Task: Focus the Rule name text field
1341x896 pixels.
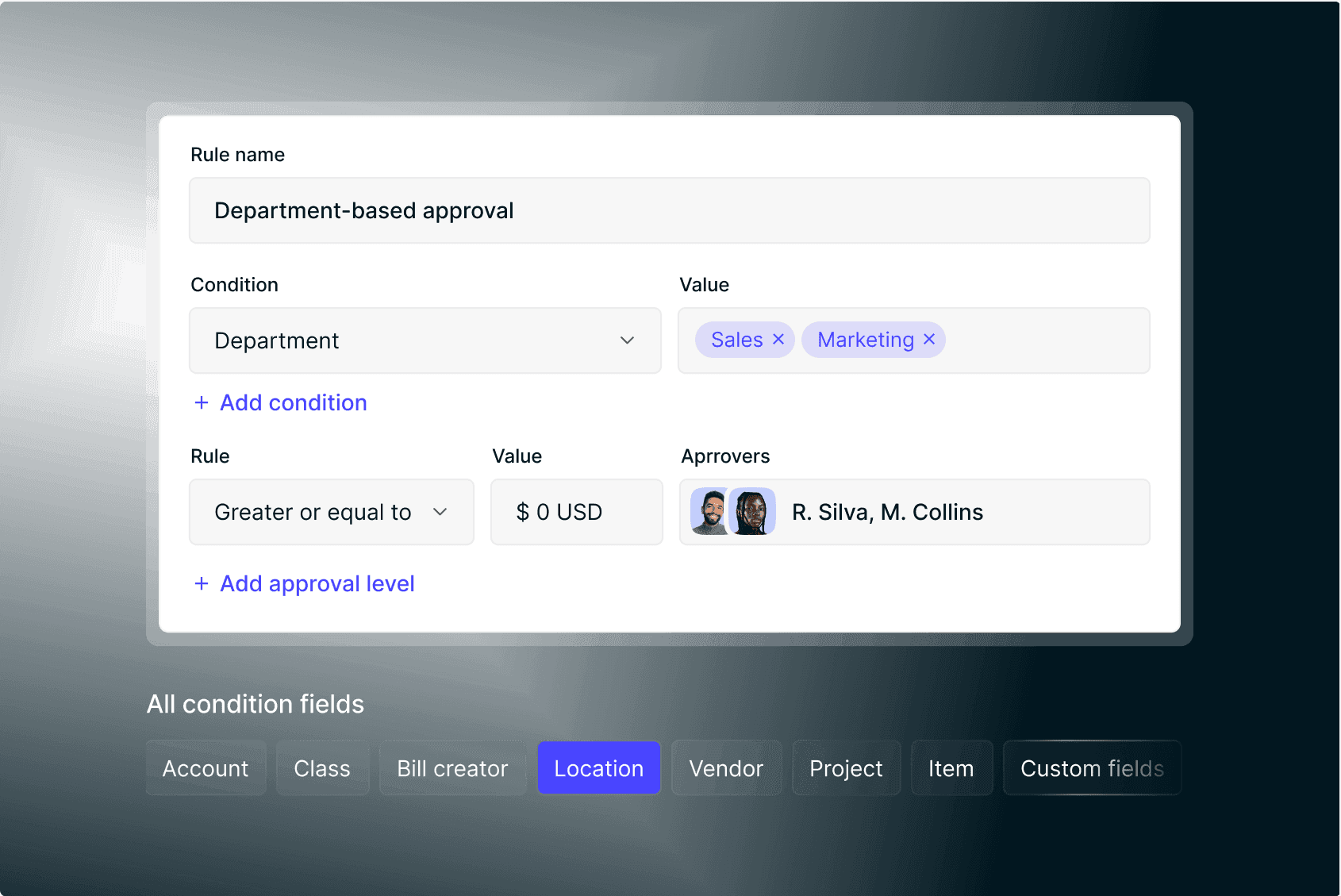Action: pos(669,210)
